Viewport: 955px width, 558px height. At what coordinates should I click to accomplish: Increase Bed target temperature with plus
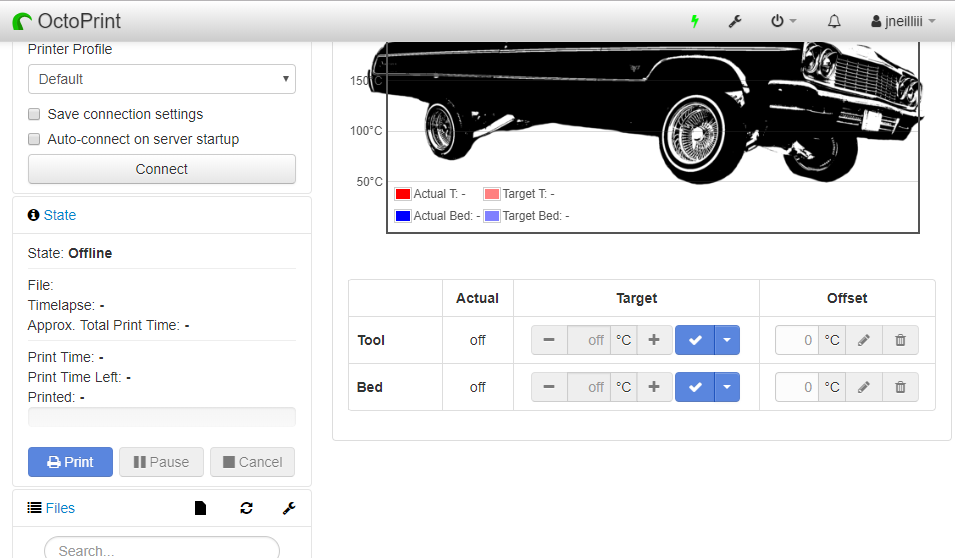coord(654,387)
